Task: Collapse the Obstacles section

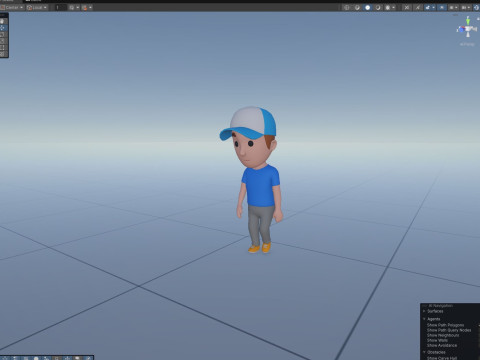Action: [x=425, y=352]
